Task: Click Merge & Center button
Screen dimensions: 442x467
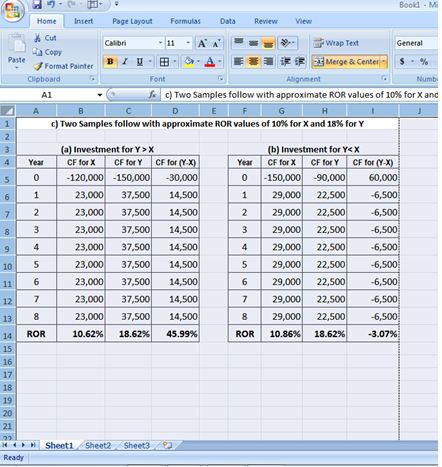Action: [346, 62]
